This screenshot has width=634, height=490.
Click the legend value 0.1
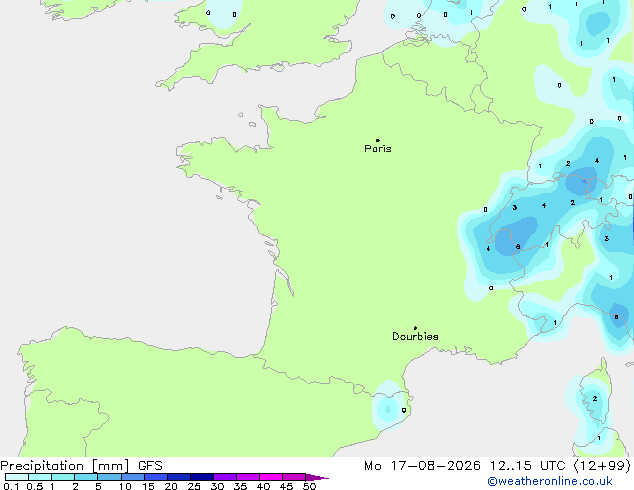point(11,486)
